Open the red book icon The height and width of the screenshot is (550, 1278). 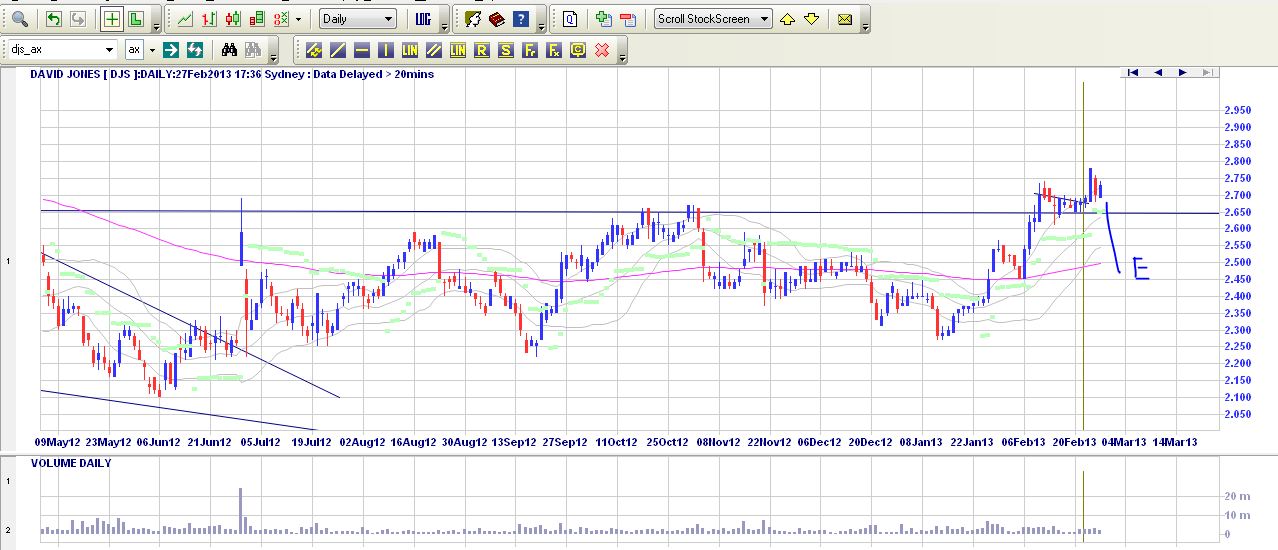point(498,19)
